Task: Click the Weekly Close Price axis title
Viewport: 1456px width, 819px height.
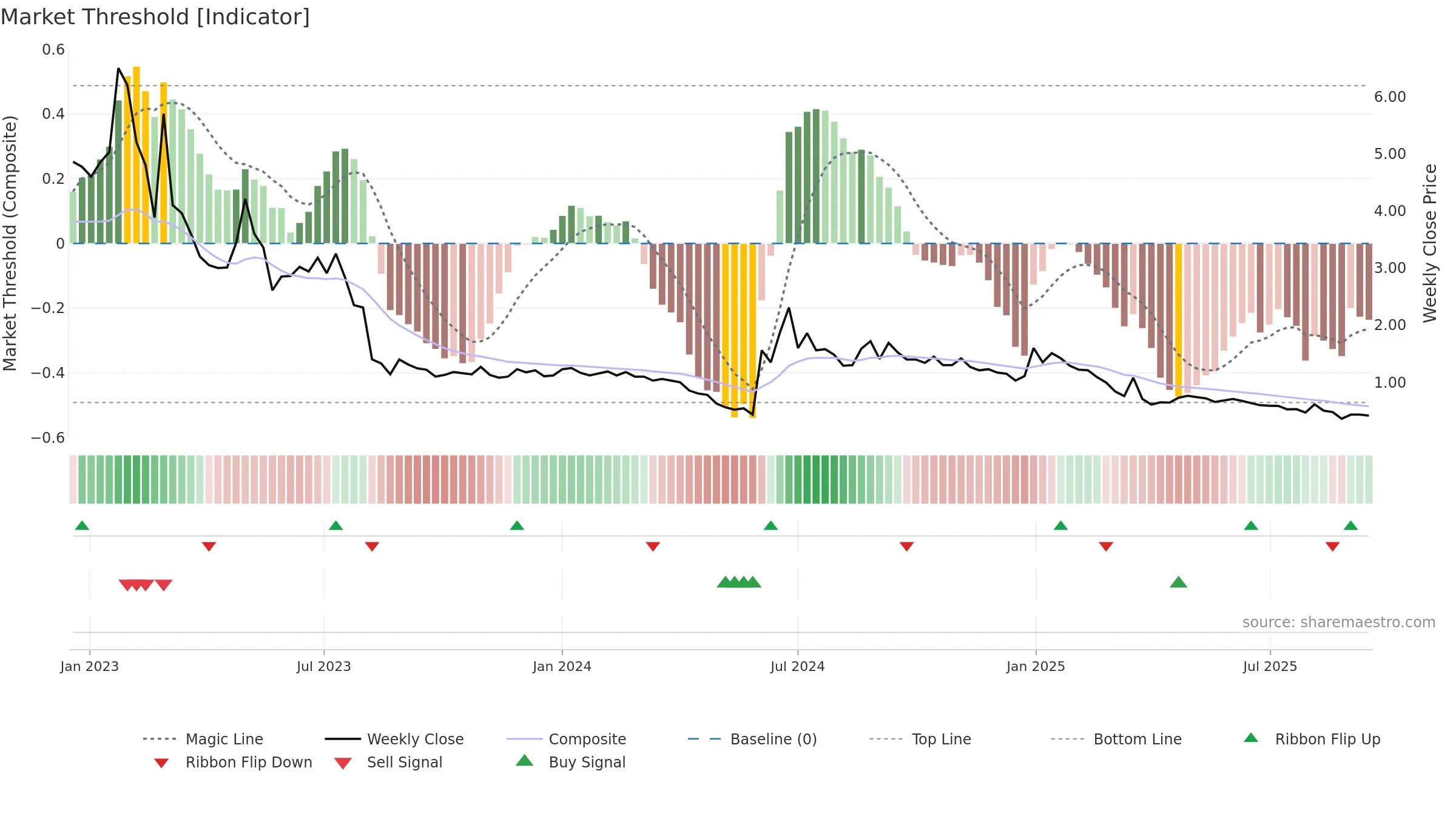Action: (1430, 243)
